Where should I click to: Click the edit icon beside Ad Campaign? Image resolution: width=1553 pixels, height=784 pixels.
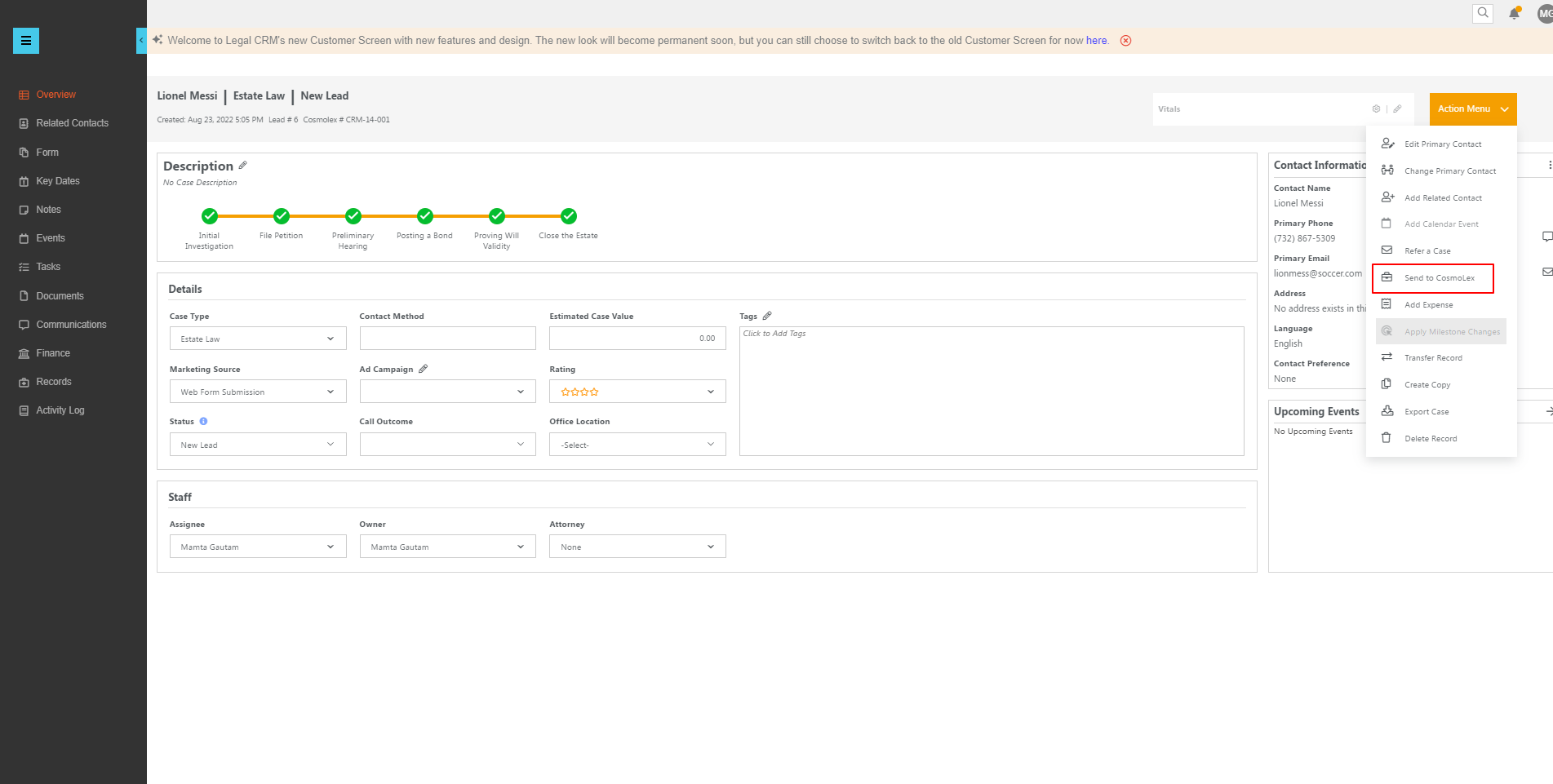(x=423, y=369)
